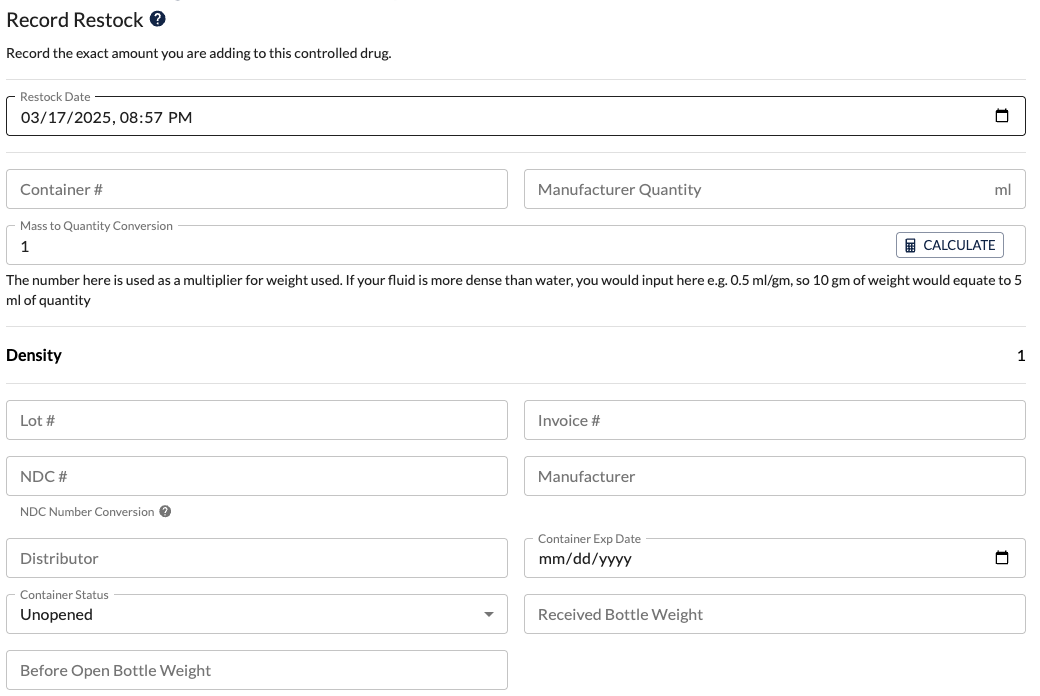Focus the Received Bottle Weight field
The width and height of the screenshot is (1040, 696).
[x=775, y=614]
